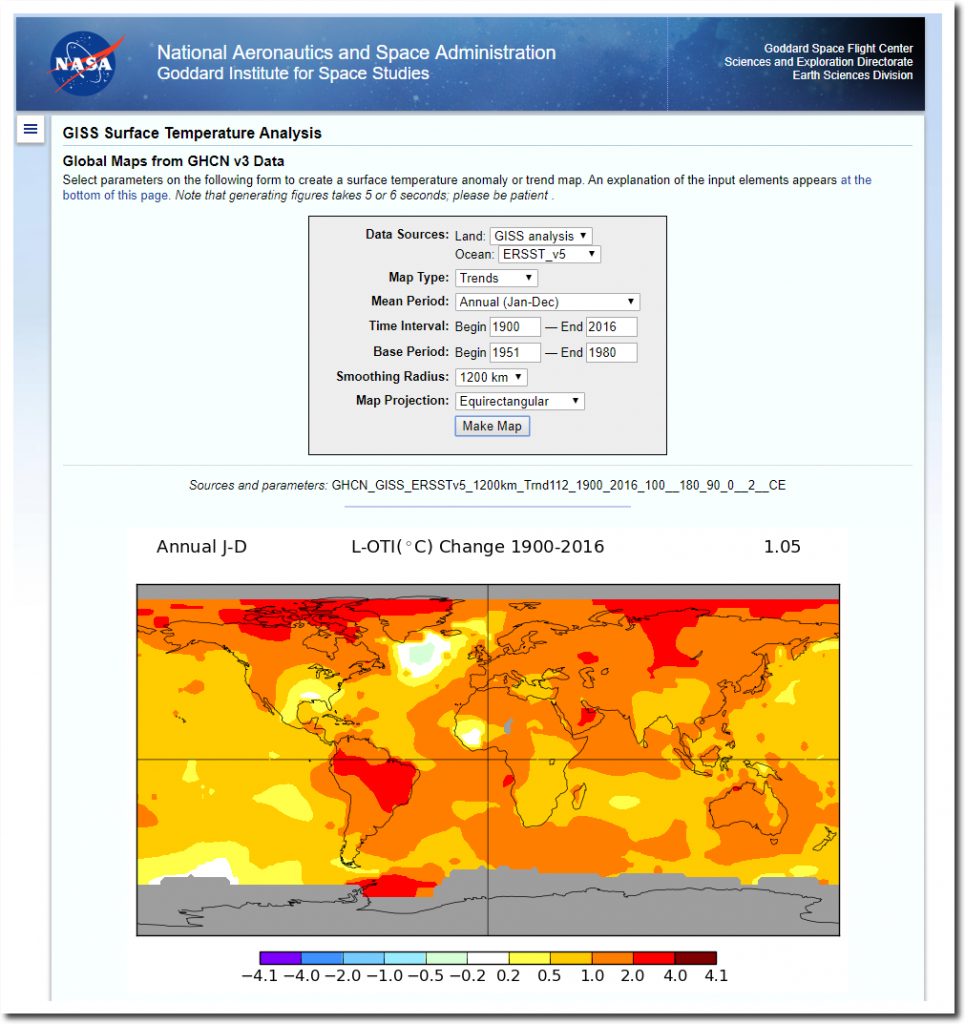Click the pale green legend swatch

(x=447, y=958)
